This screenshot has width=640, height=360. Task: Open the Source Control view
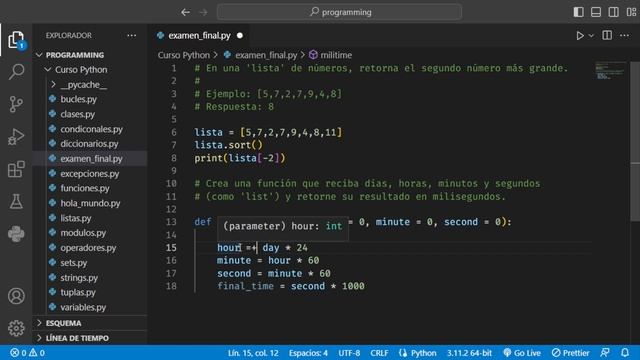[x=16, y=104]
